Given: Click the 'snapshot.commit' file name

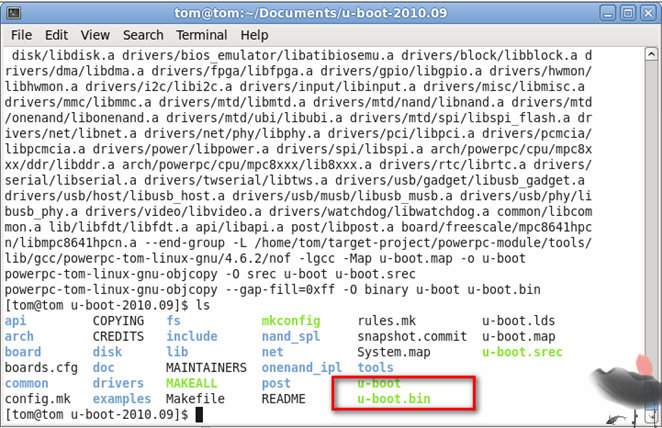Looking at the screenshot, I should tap(412, 336).
